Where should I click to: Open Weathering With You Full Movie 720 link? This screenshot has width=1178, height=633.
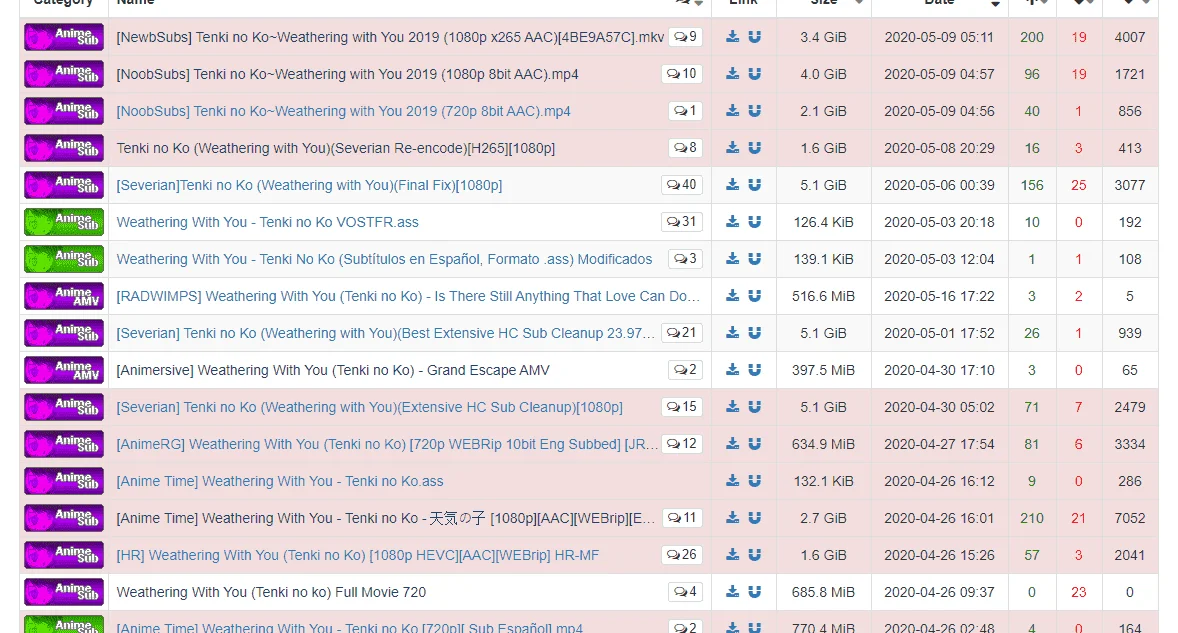(271, 592)
